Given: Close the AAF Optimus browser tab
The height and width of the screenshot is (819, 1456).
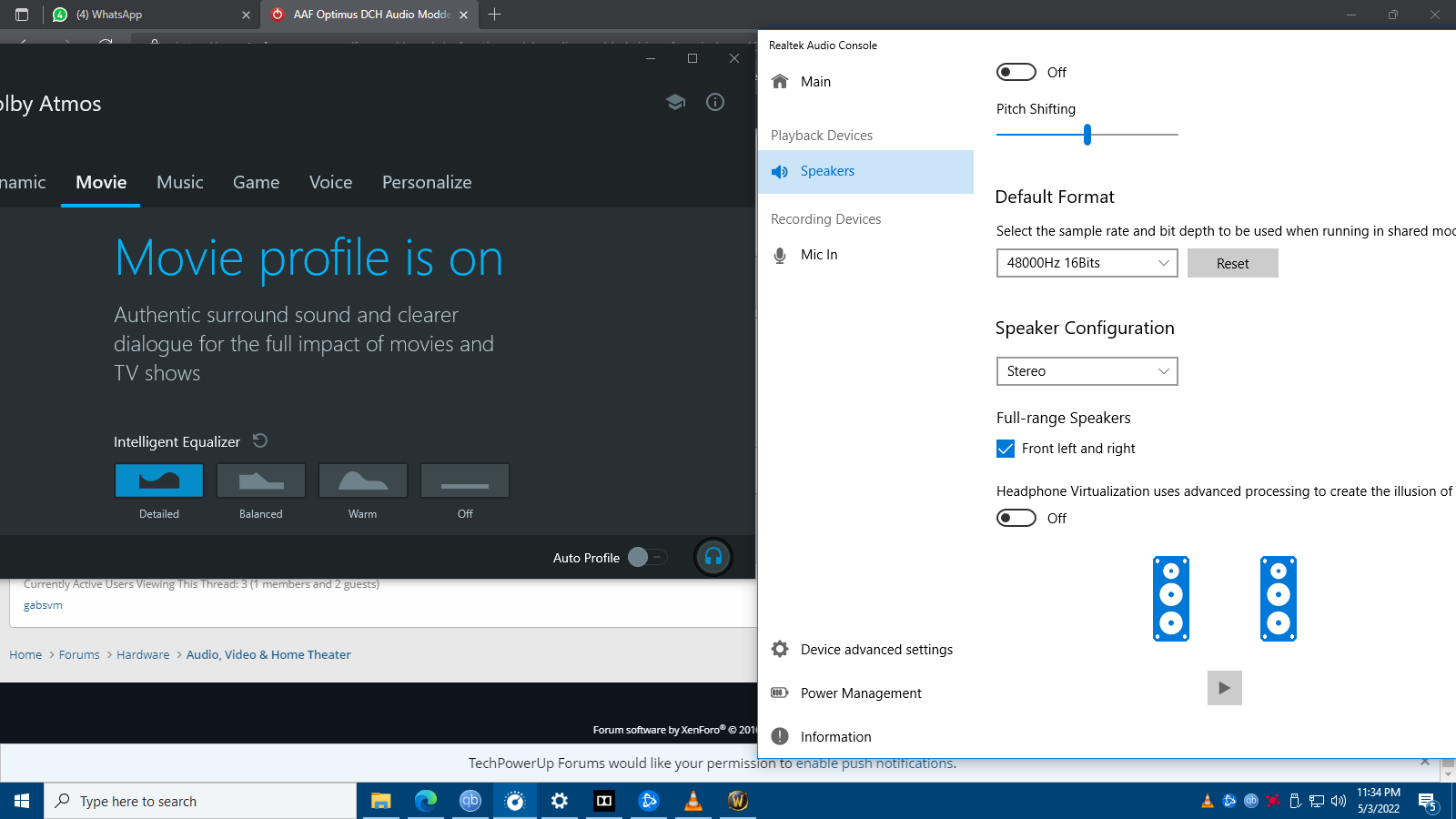Looking at the screenshot, I should 463,15.
